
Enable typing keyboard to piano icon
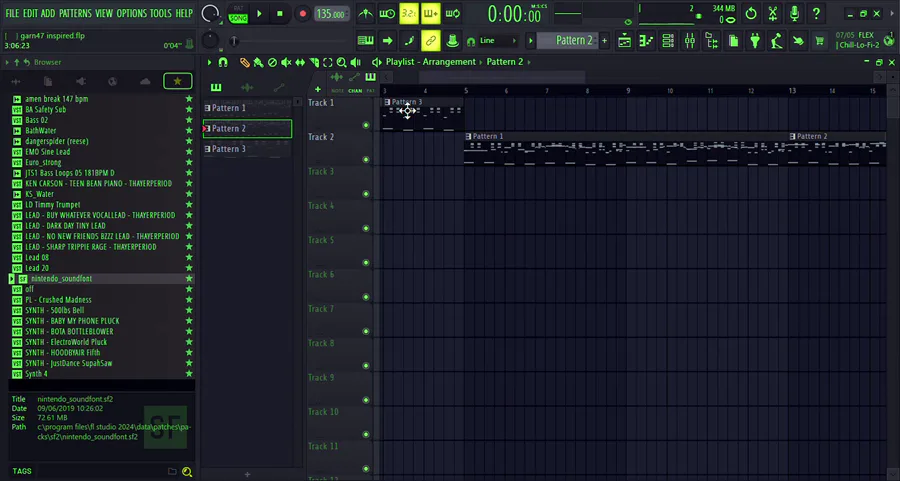point(366,41)
